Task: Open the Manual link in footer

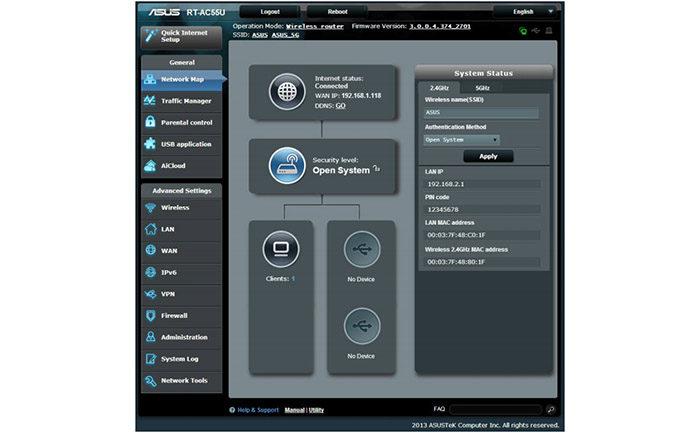Action: pyautogui.click(x=294, y=410)
